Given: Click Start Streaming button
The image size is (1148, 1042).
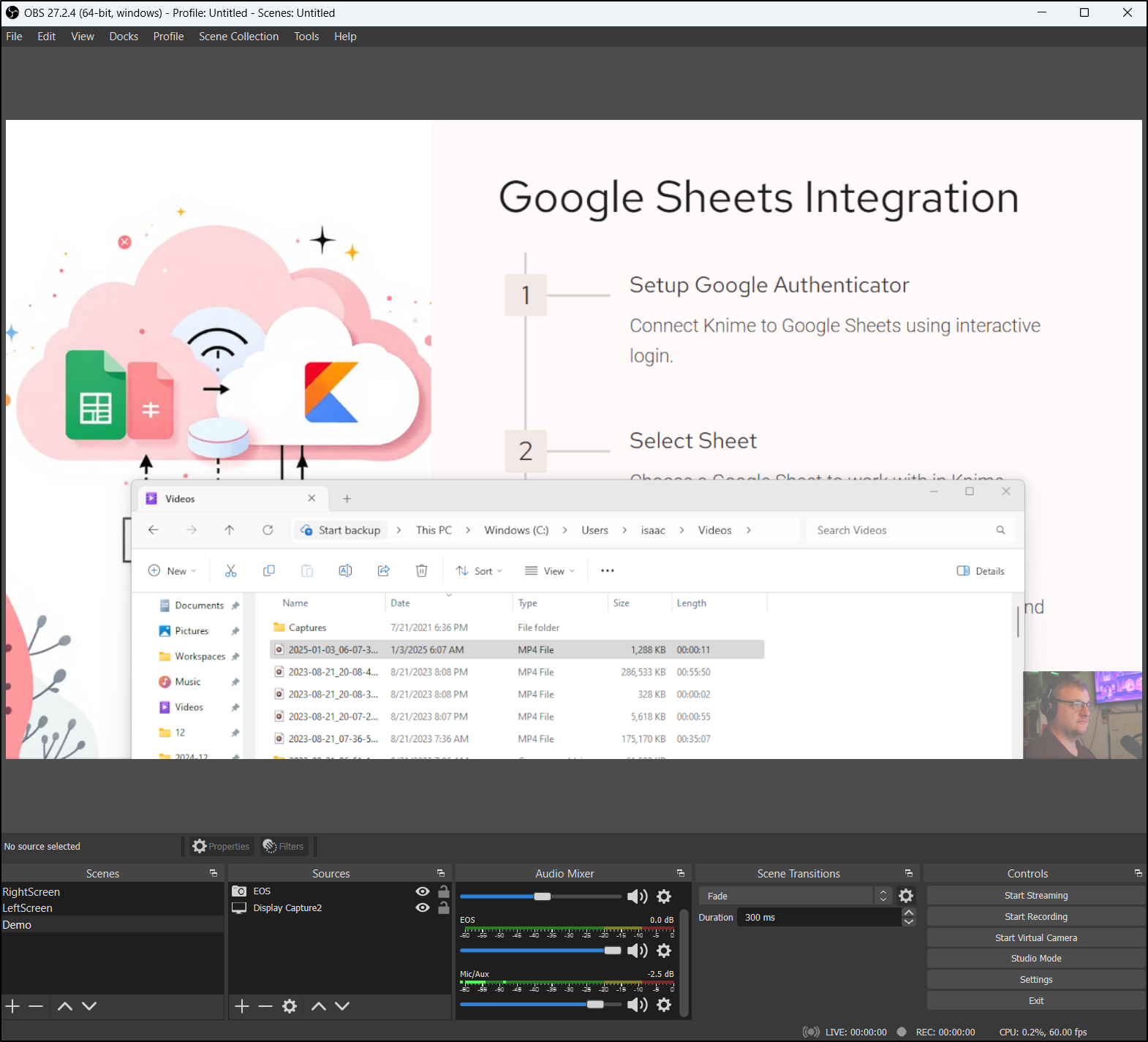Looking at the screenshot, I should (1036, 896).
